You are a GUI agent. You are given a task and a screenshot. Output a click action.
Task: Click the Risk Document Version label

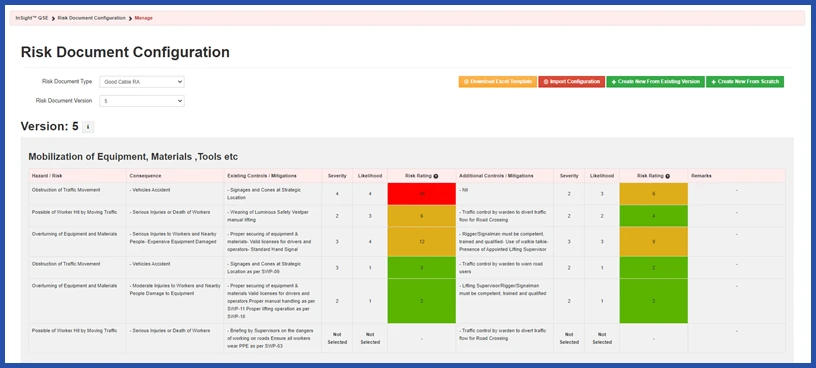(x=63, y=100)
